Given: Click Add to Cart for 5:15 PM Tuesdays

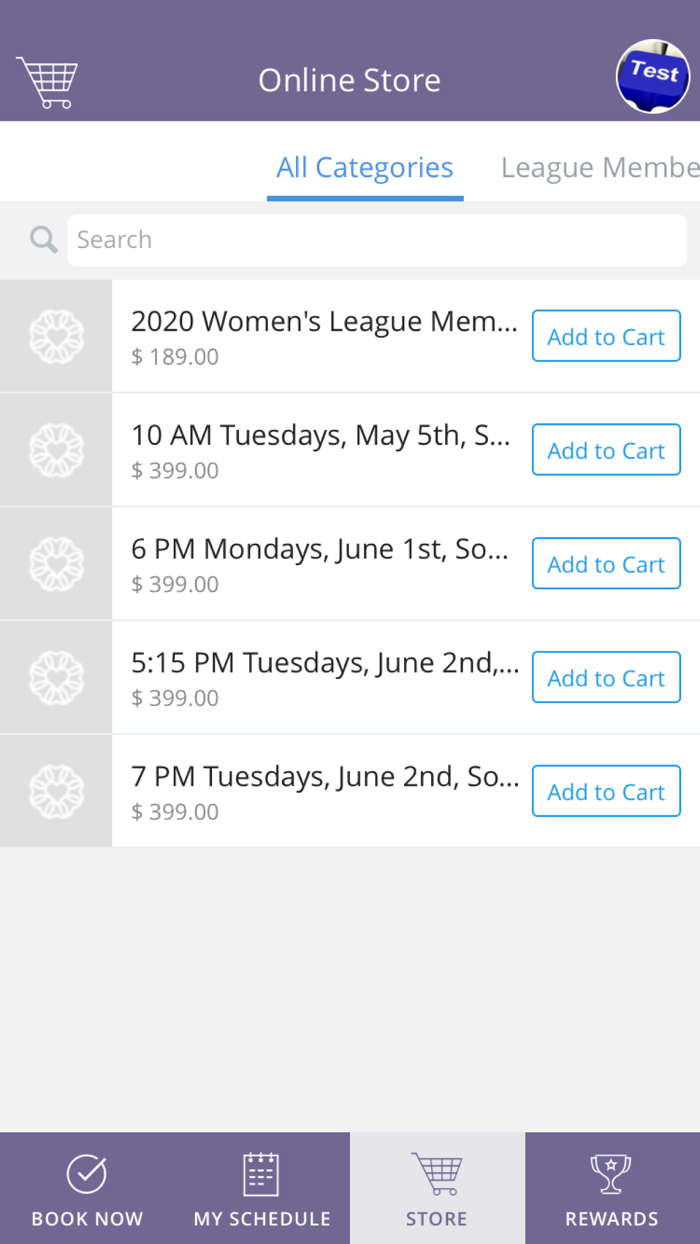Looking at the screenshot, I should [606, 677].
